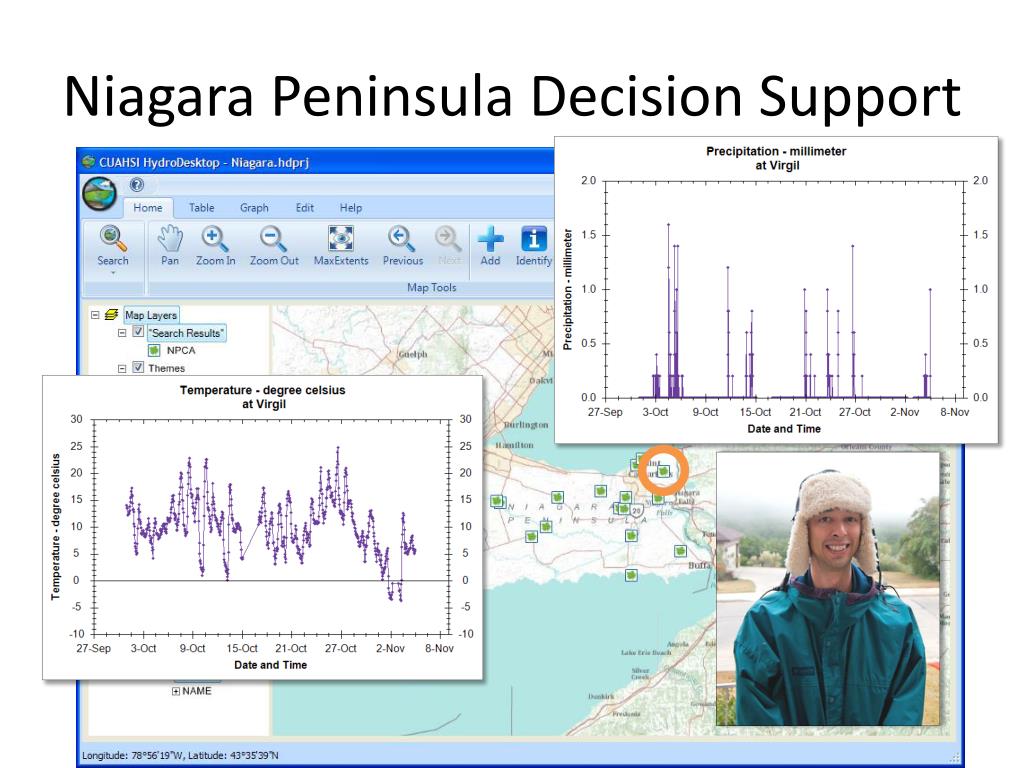
Task: Click the photo of the man in hat
Action: click(x=828, y=588)
